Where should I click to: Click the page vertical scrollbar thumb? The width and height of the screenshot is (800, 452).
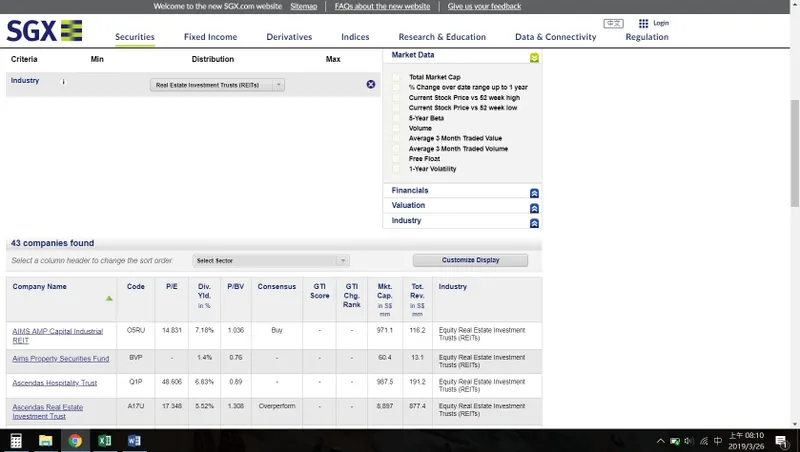(x=795, y=153)
